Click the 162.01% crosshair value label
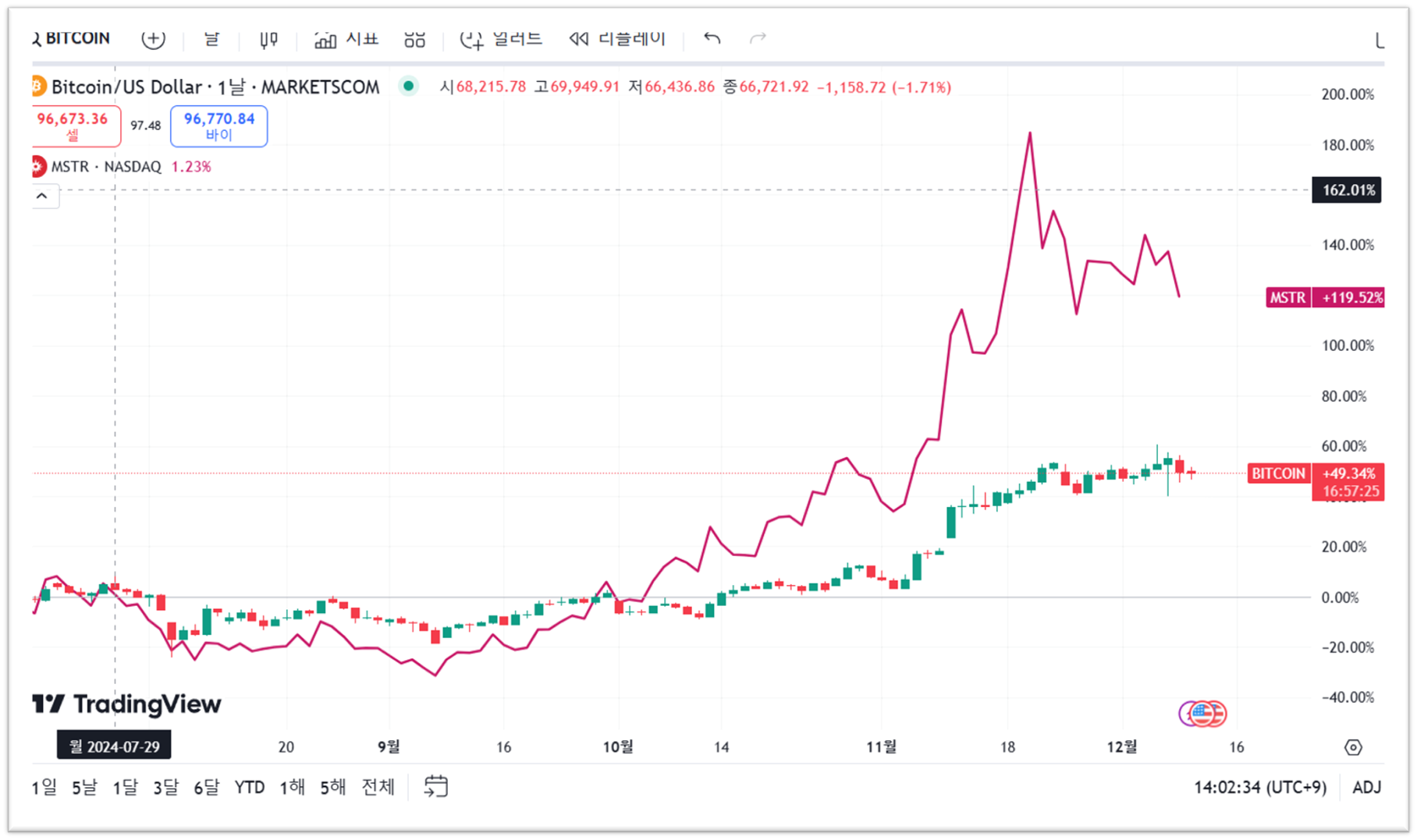 (1347, 190)
